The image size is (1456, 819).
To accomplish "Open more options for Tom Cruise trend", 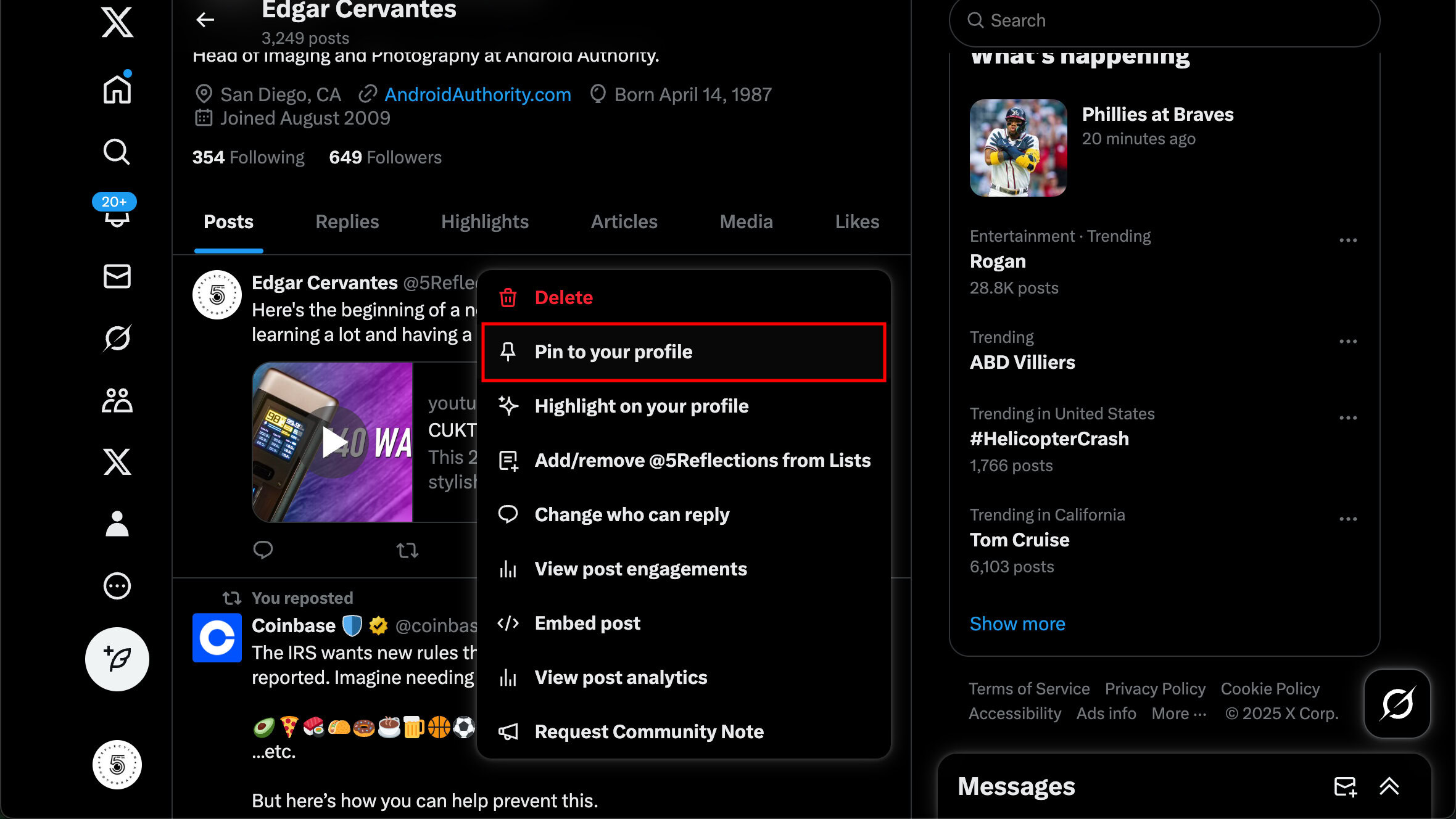I will (x=1348, y=519).
